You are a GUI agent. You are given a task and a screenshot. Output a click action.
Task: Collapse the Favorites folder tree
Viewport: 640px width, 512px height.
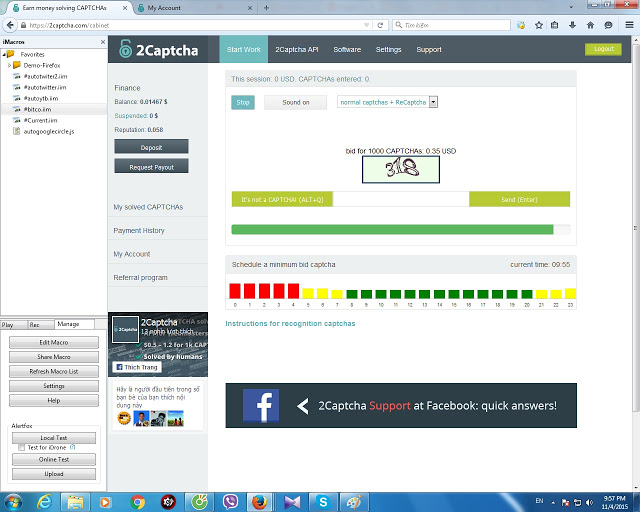coord(4,54)
